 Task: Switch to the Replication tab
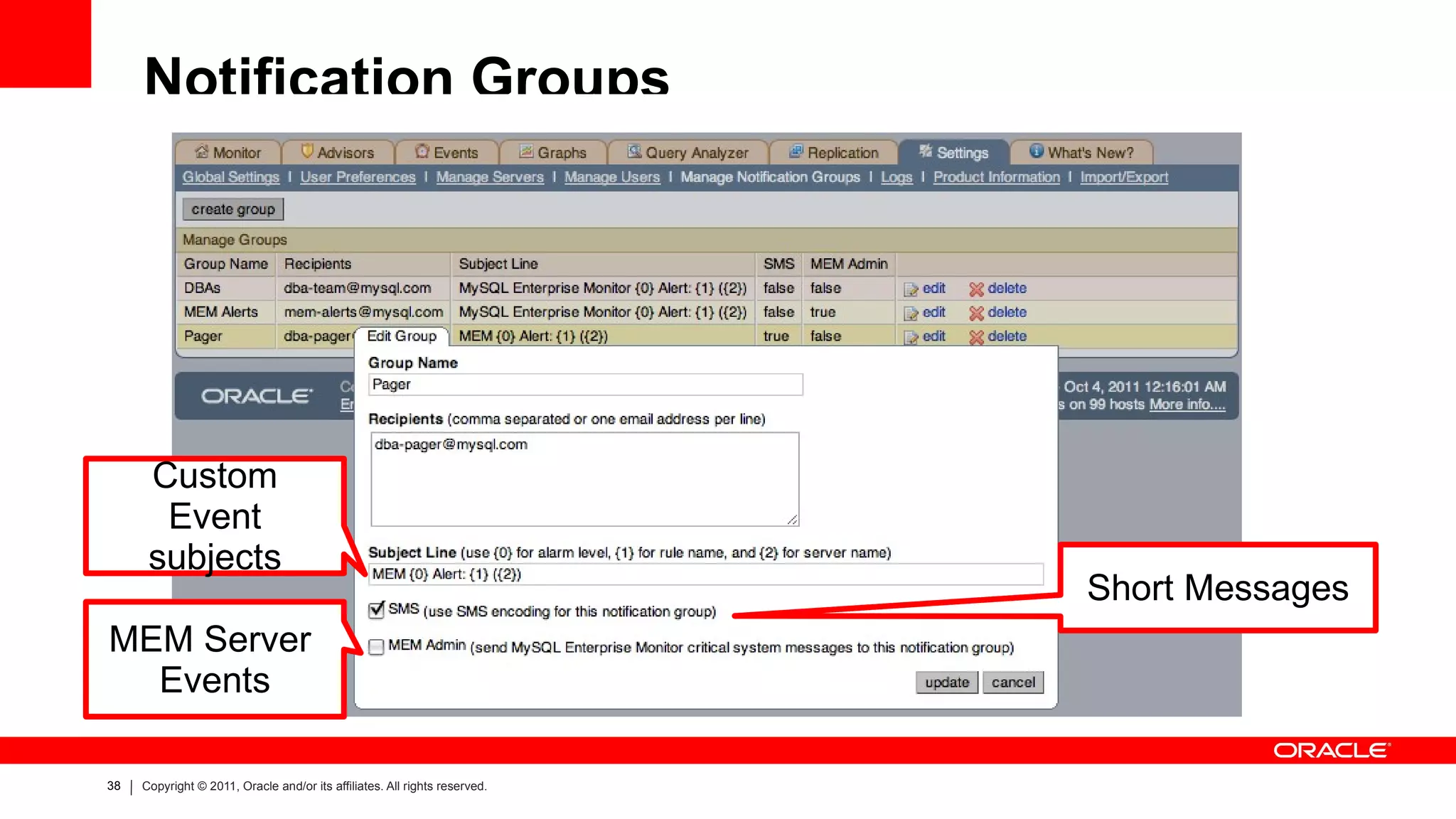[x=833, y=152]
